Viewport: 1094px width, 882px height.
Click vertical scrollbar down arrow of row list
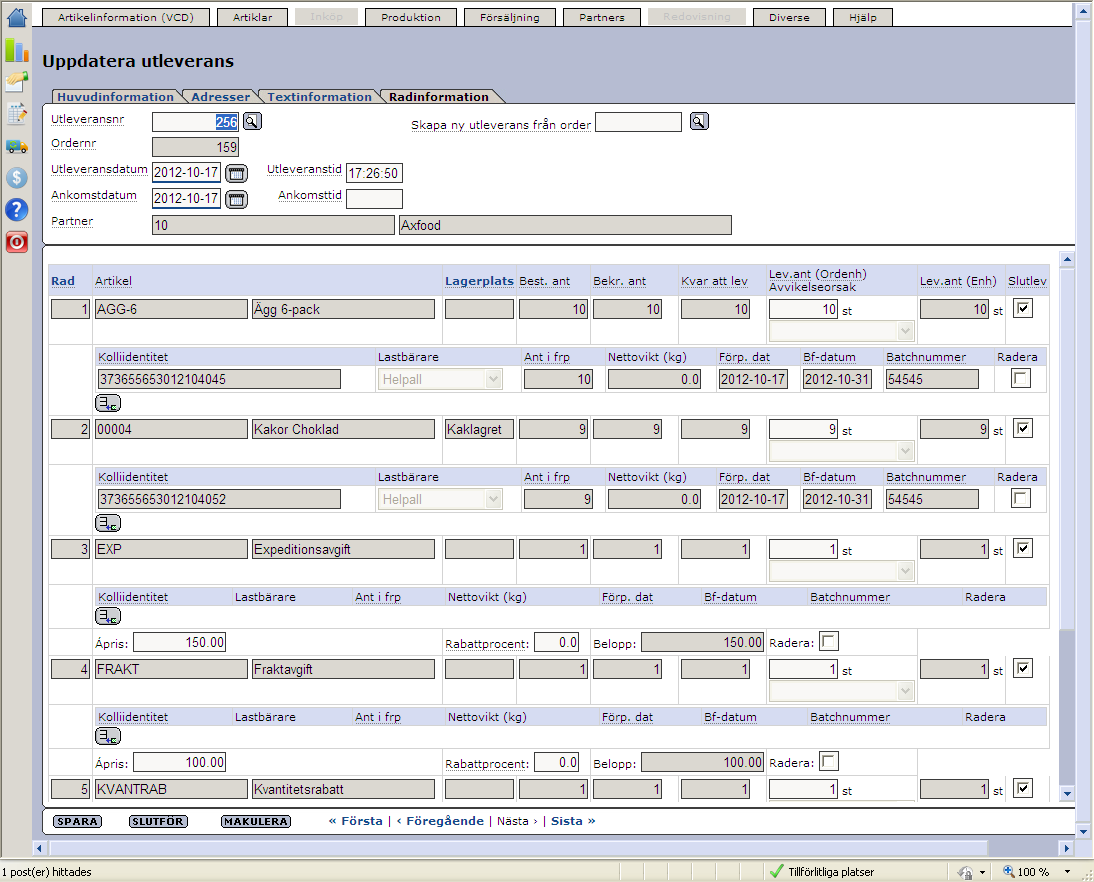(x=1067, y=793)
